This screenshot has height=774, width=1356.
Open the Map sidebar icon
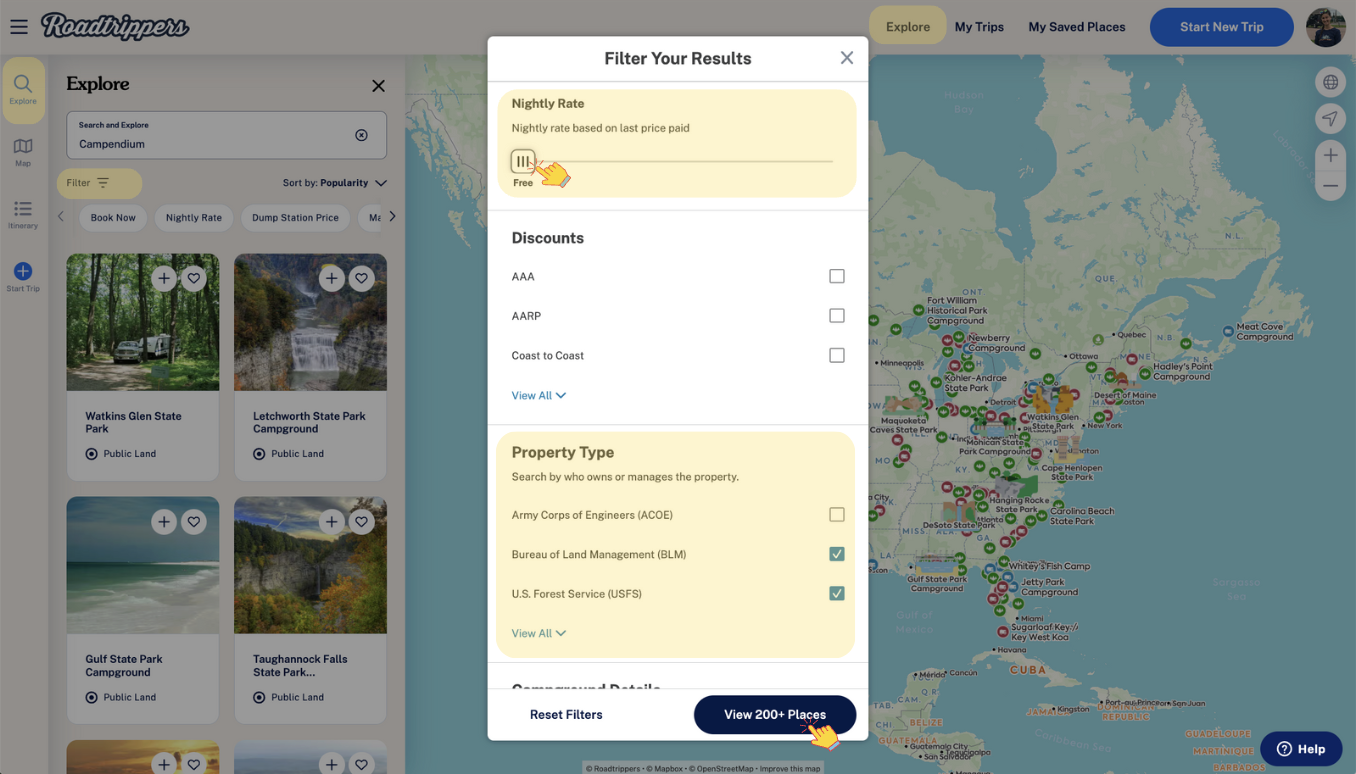[23, 152]
